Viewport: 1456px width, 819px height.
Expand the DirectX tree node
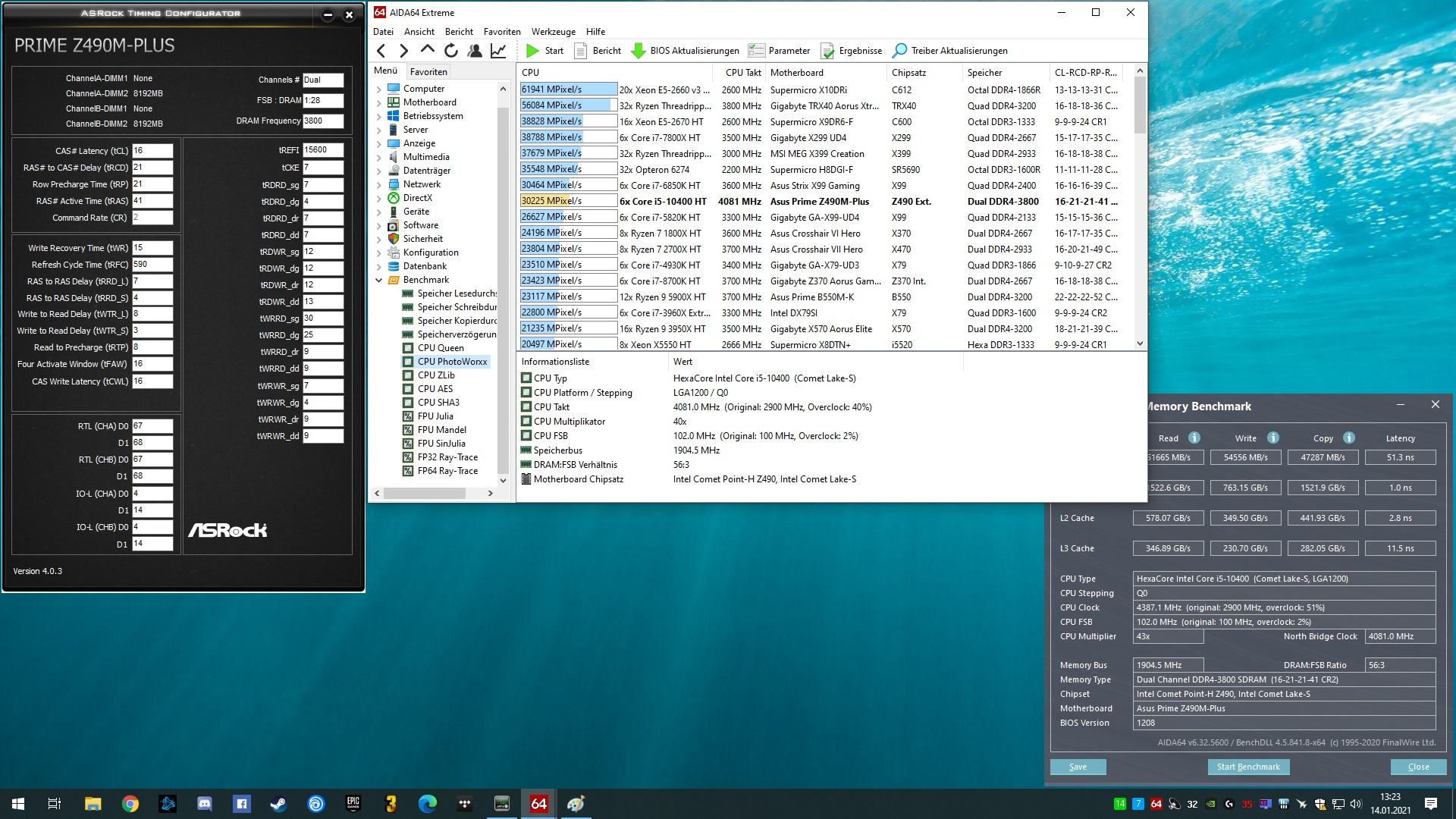pos(379,198)
